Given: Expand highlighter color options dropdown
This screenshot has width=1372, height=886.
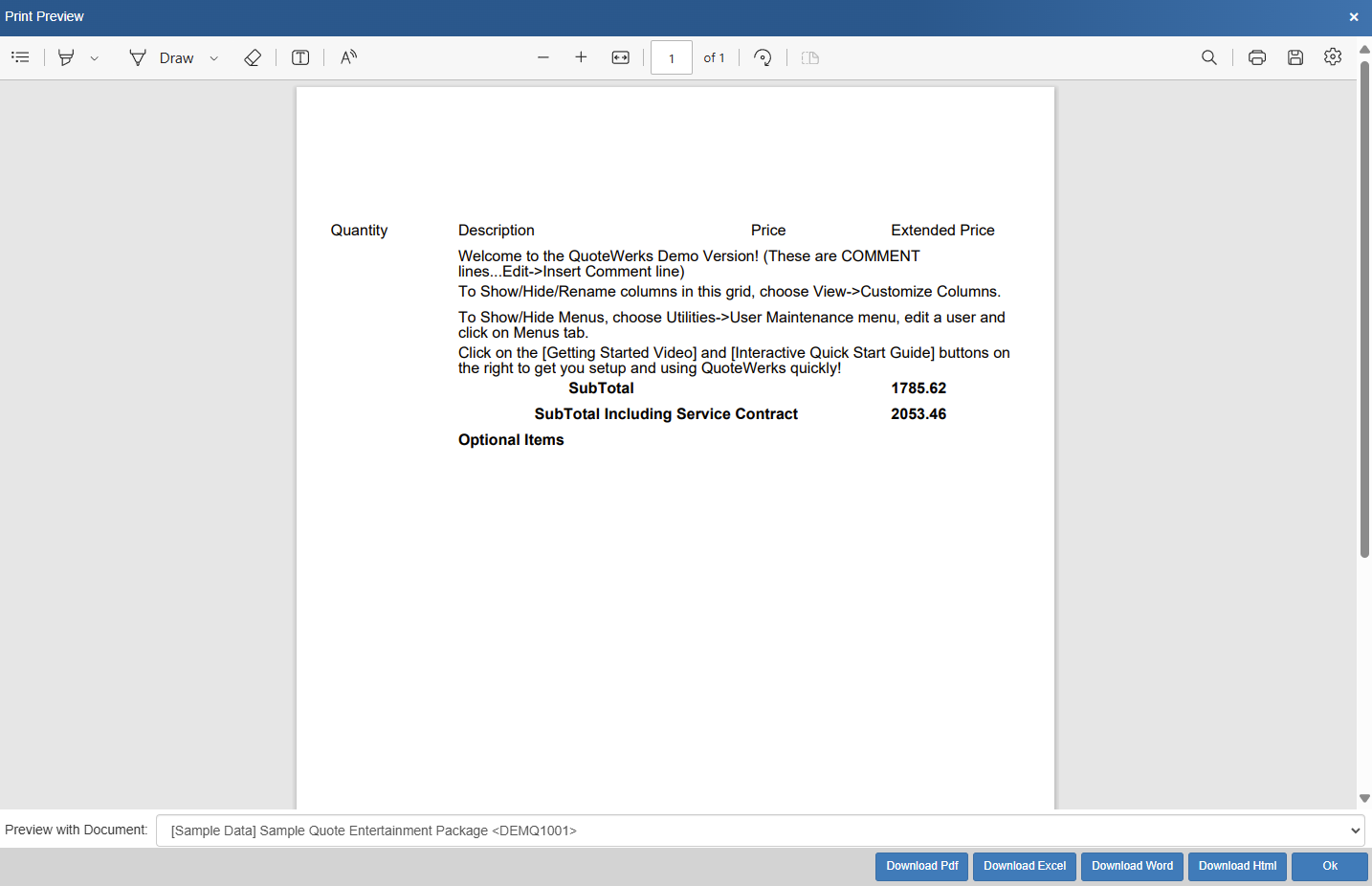Looking at the screenshot, I should [x=95, y=58].
